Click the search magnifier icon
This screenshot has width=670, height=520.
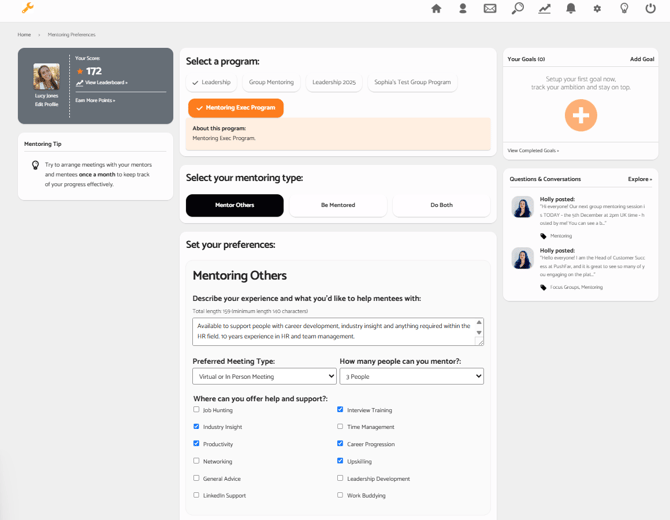(x=517, y=8)
